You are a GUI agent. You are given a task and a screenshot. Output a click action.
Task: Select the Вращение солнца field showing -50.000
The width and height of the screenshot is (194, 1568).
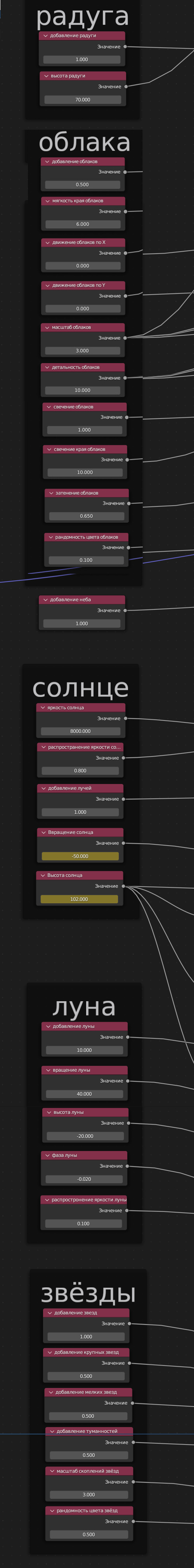pos(80,856)
